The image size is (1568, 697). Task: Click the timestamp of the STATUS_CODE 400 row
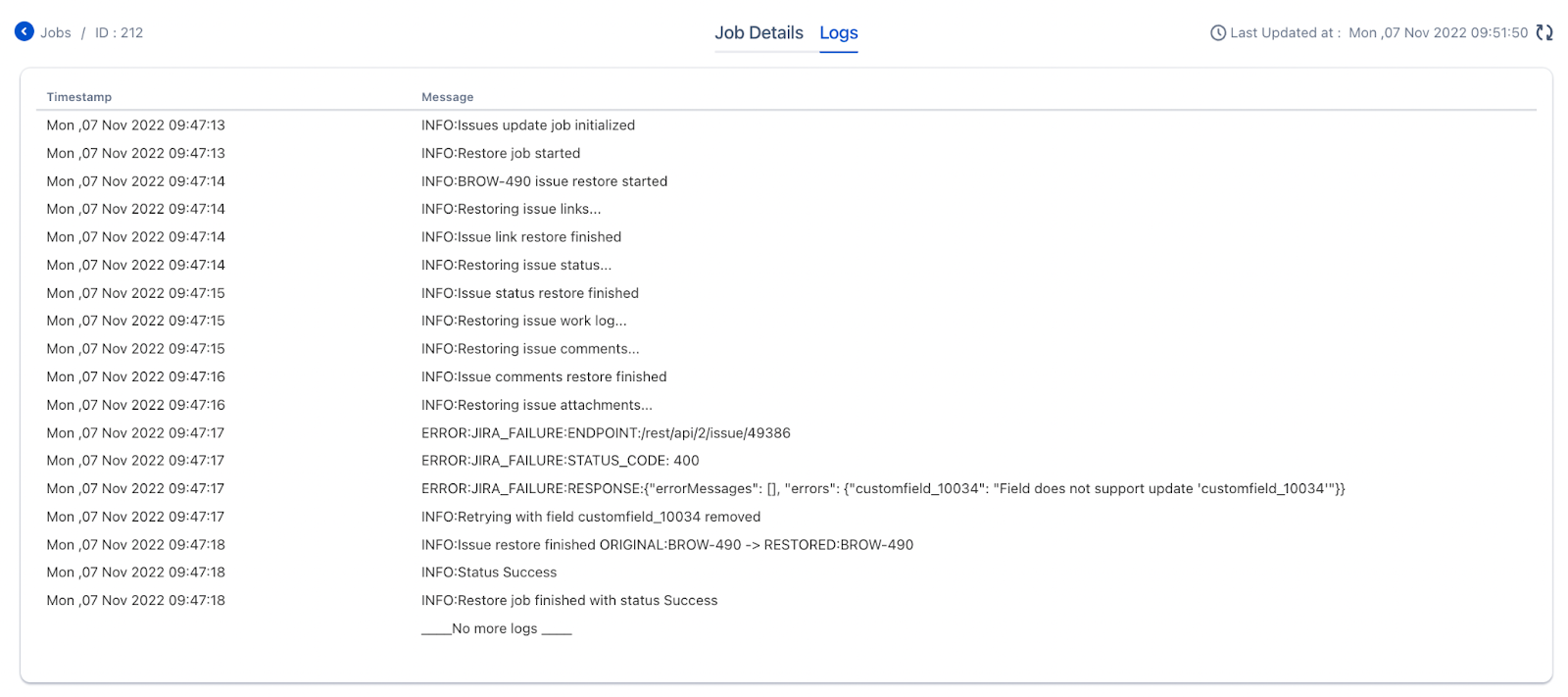tap(136, 461)
